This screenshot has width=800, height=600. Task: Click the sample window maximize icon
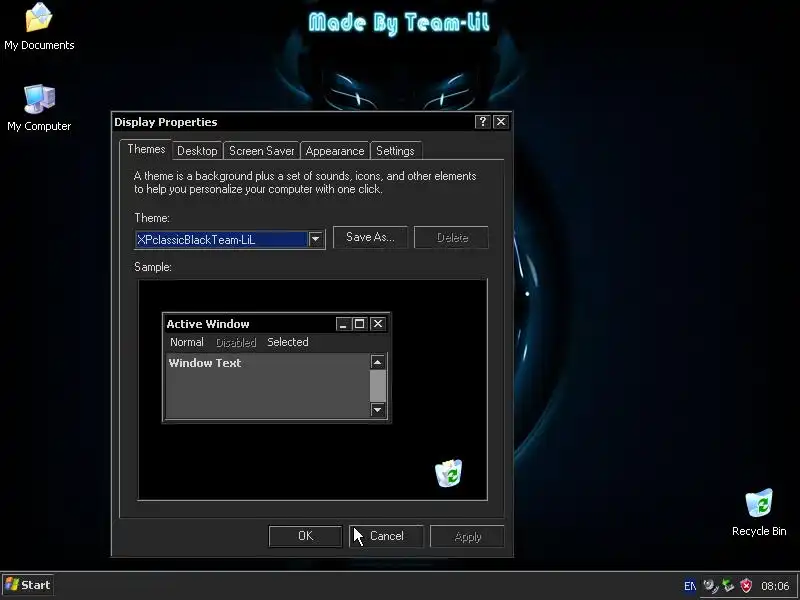click(359, 324)
